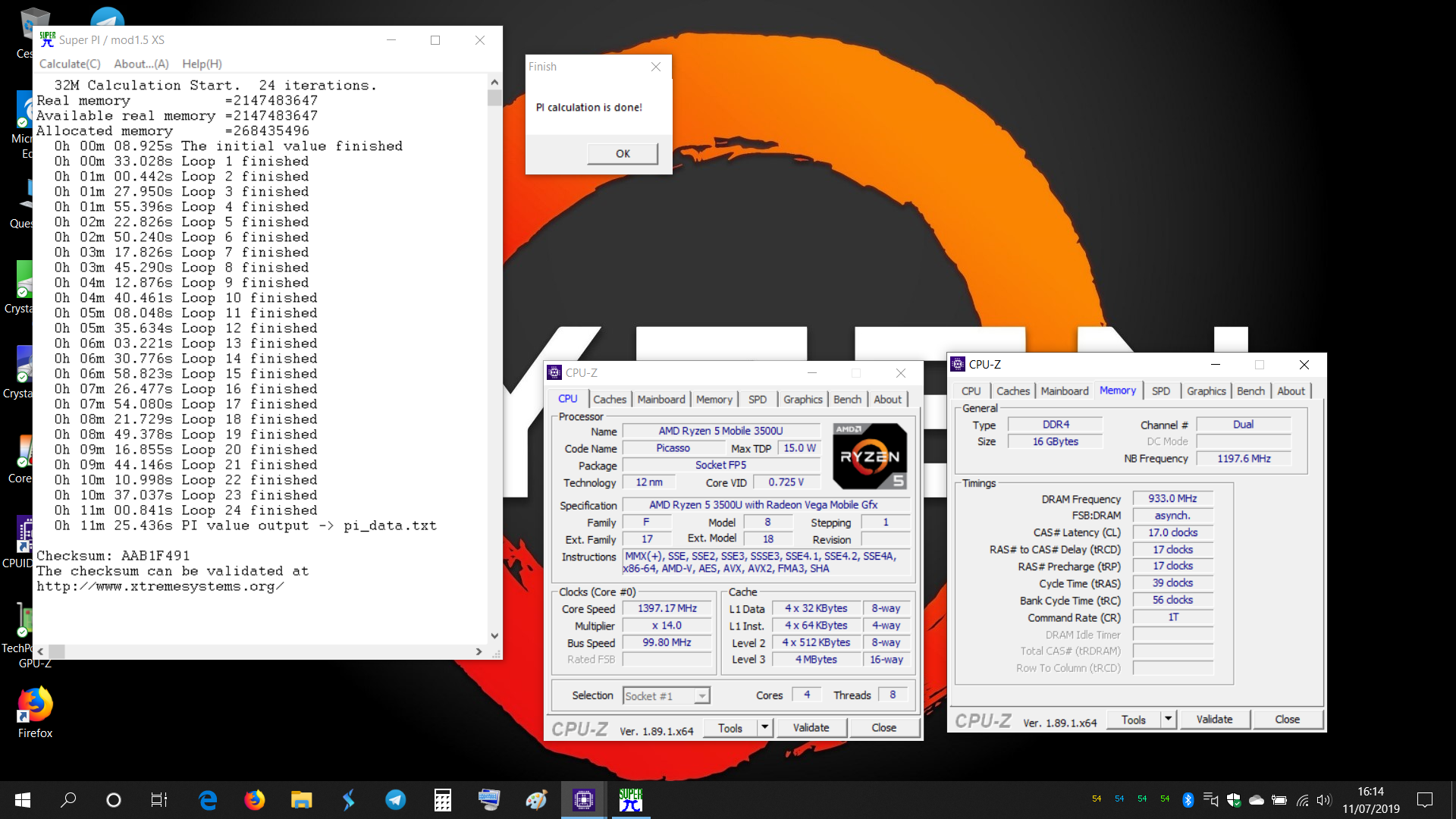Switch to Memory tab in left CPU-Z window
This screenshot has width=1456, height=819.
pos(714,399)
